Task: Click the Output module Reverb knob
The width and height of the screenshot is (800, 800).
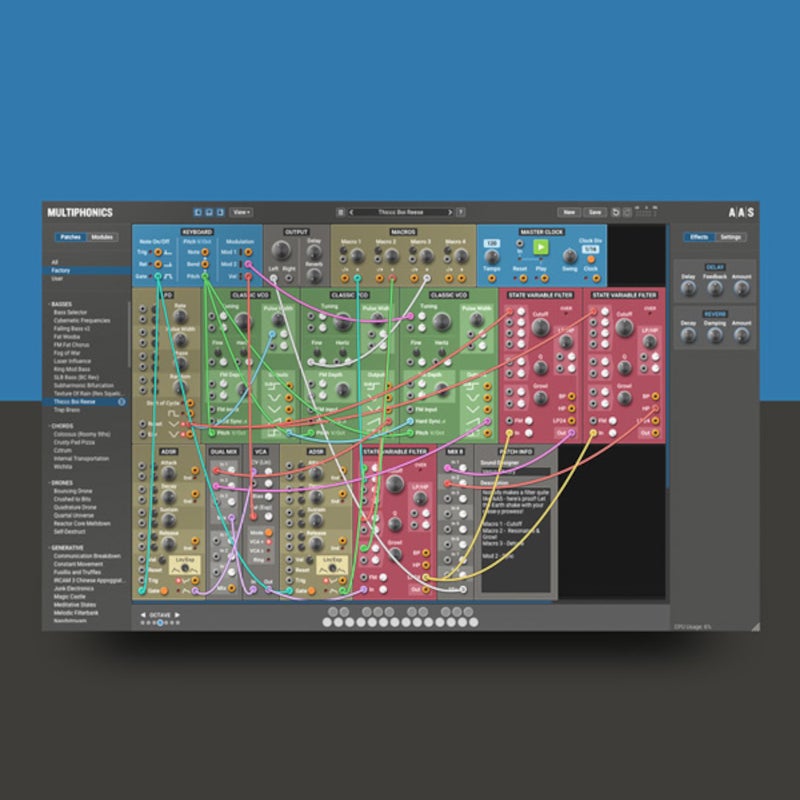Action: 314,276
